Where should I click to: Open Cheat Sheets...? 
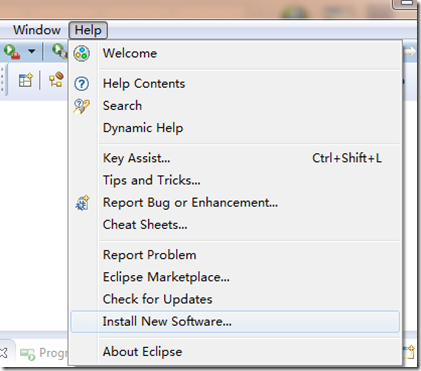tap(235, 225)
